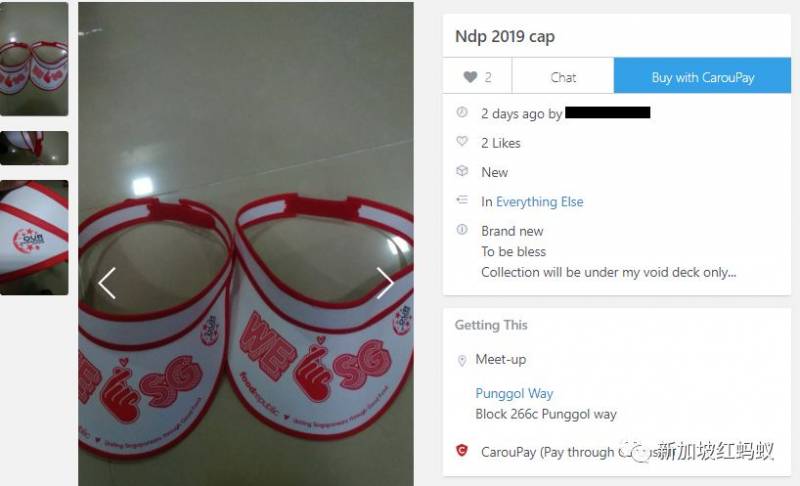Image resolution: width=800 pixels, height=486 pixels.
Task: Click the redacted seller username
Action: click(x=608, y=112)
